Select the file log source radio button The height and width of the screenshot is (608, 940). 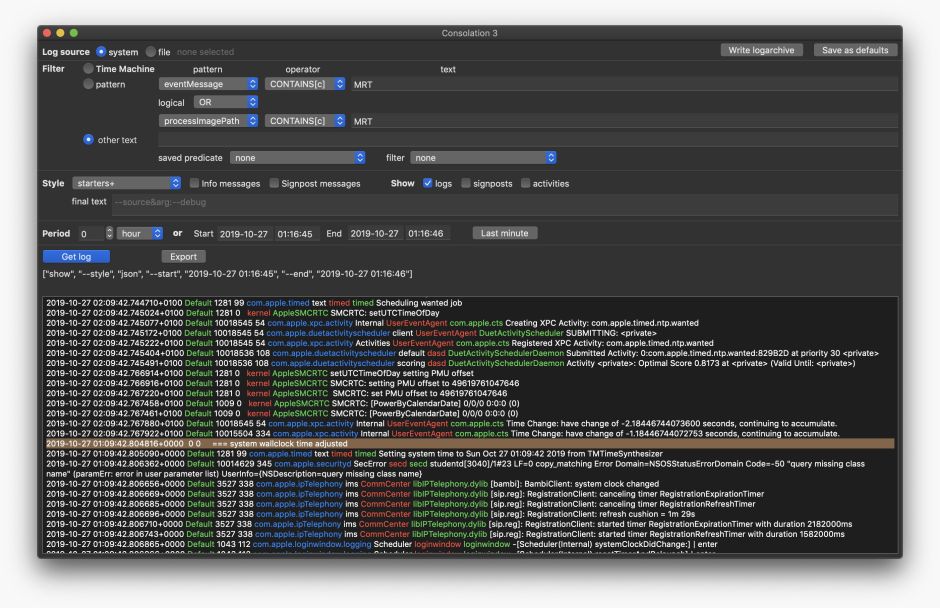click(151, 51)
